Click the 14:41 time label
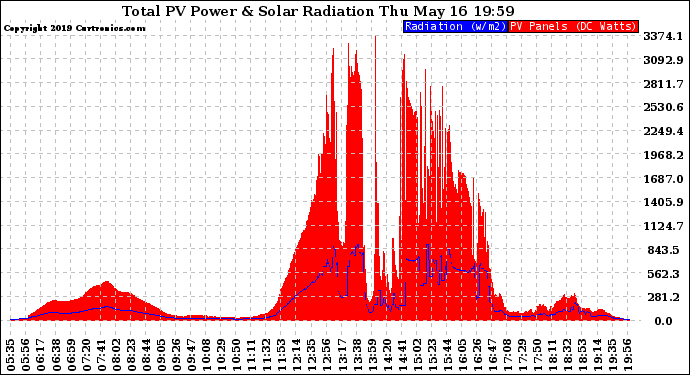The width and height of the screenshot is (690, 375). pyautogui.click(x=402, y=355)
